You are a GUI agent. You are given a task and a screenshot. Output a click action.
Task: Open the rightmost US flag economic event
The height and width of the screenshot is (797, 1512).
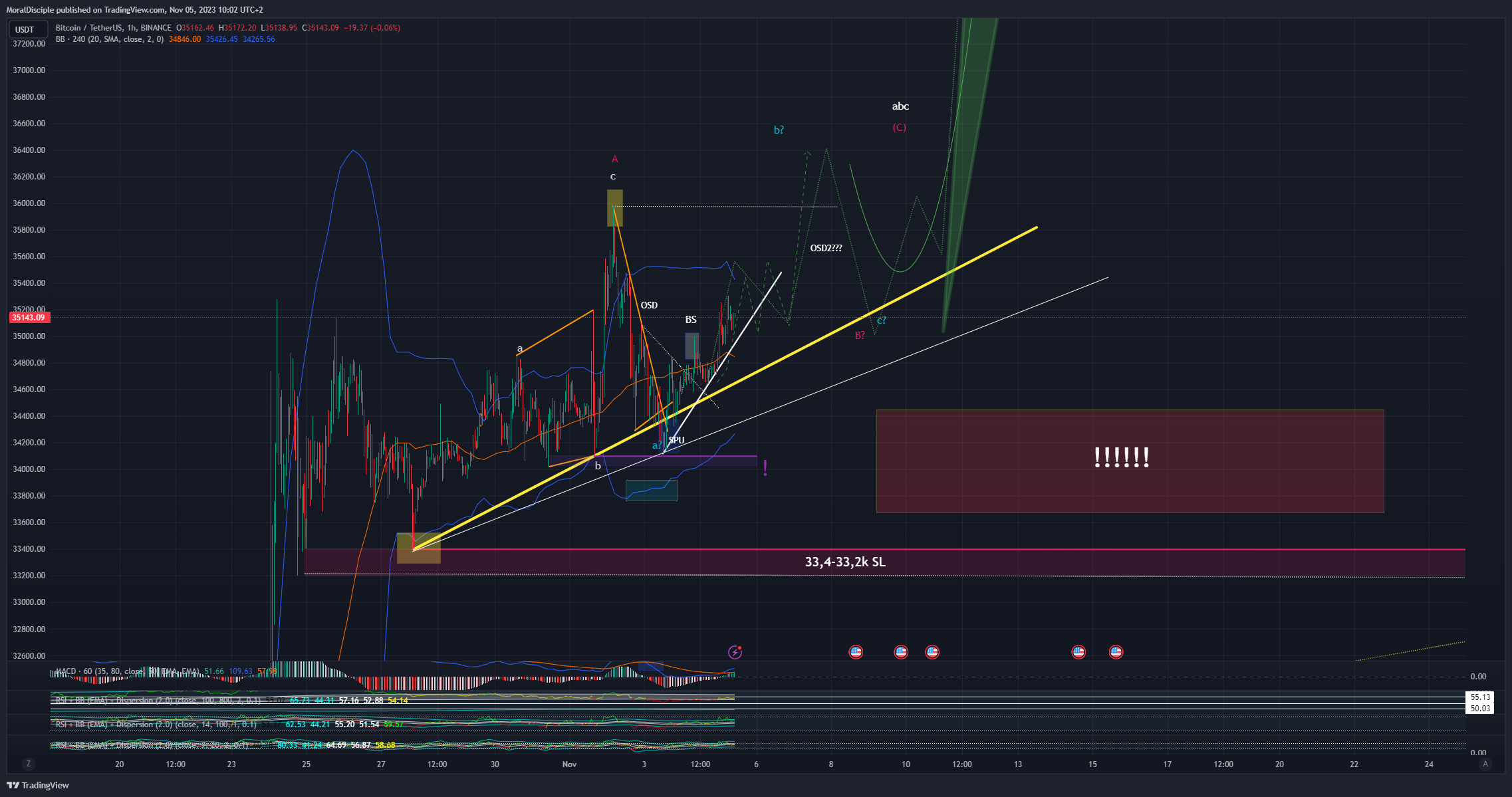click(x=1116, y=652)
